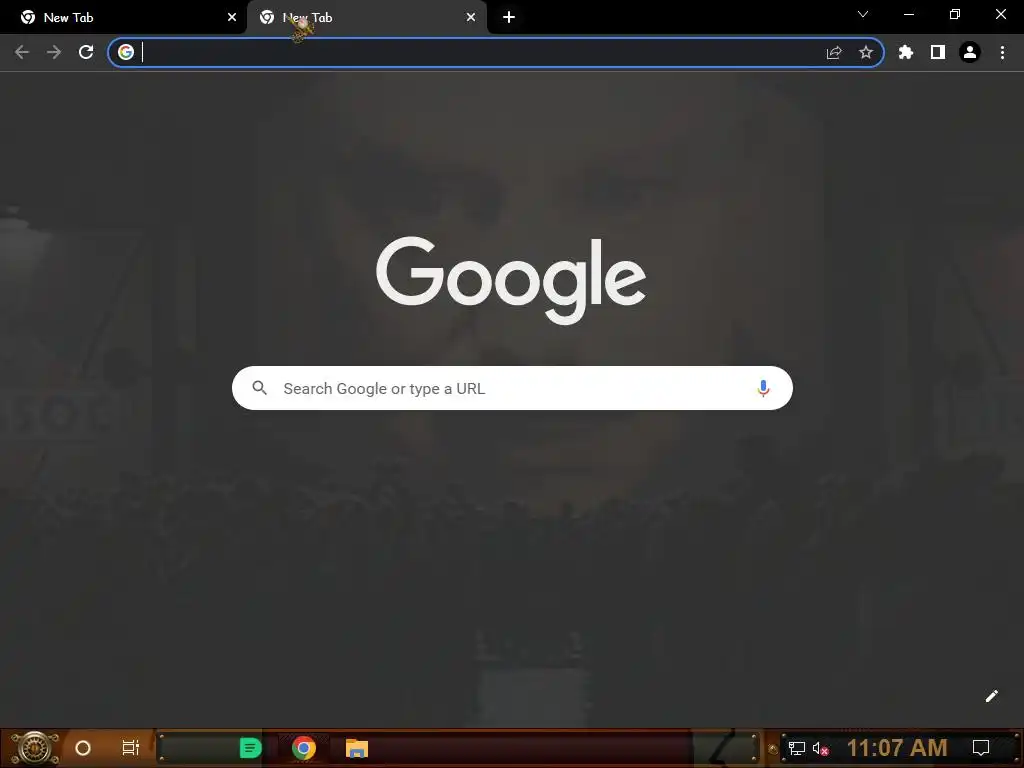Open File Explorer from the taskbar
1024x768 pixels.
click(x=357, y=748)
